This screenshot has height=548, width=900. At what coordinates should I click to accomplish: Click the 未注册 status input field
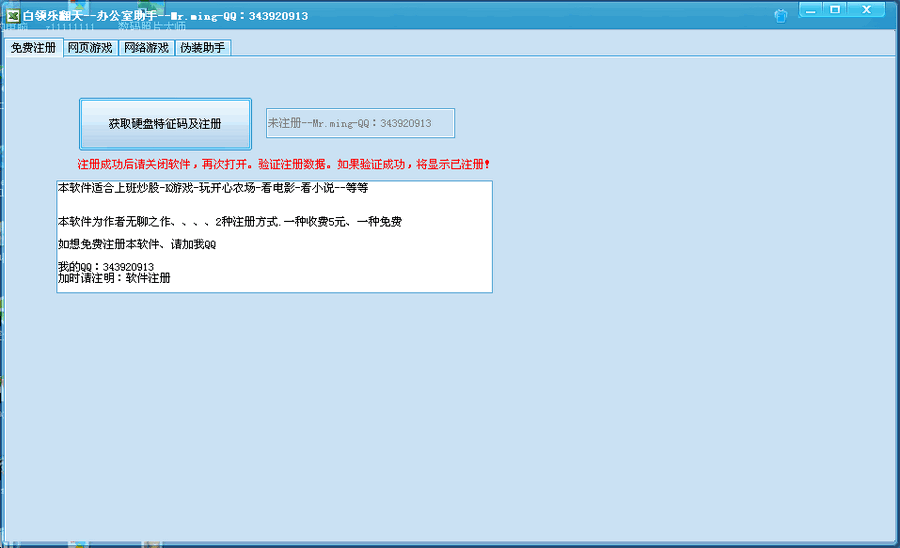click(360, 123)
